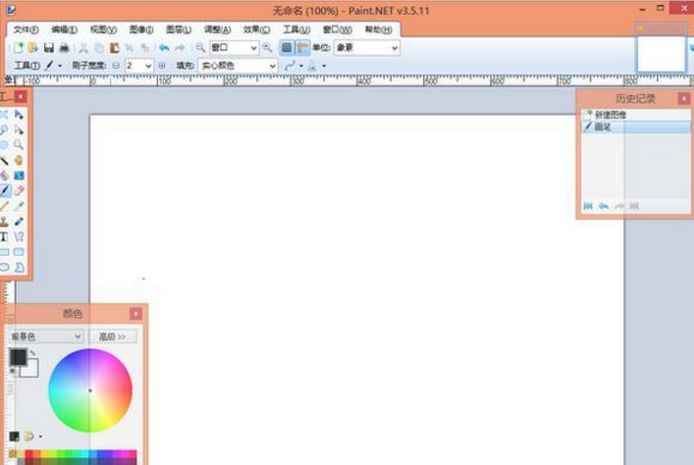The width and height of the screenshot is (694, 465).
Task: Select the 画笔 history entry
Action: [635, 127]
